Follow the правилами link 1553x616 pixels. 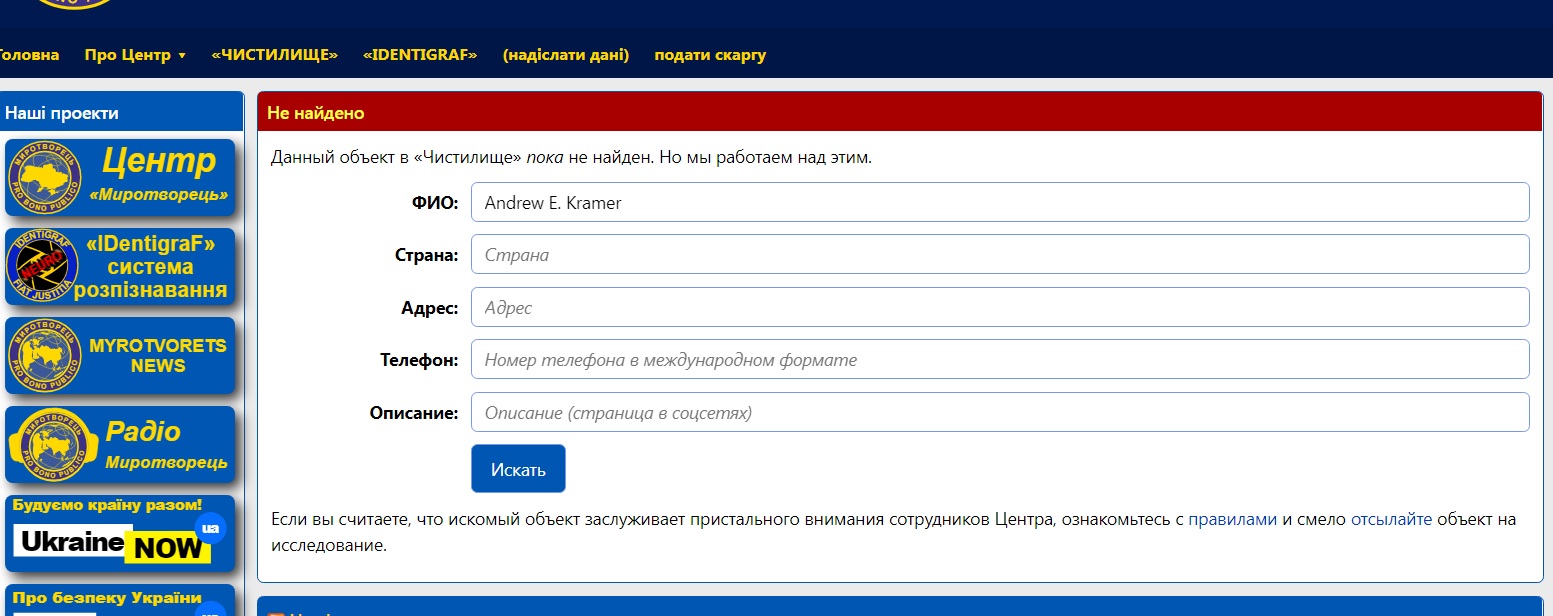(1232, 519)
